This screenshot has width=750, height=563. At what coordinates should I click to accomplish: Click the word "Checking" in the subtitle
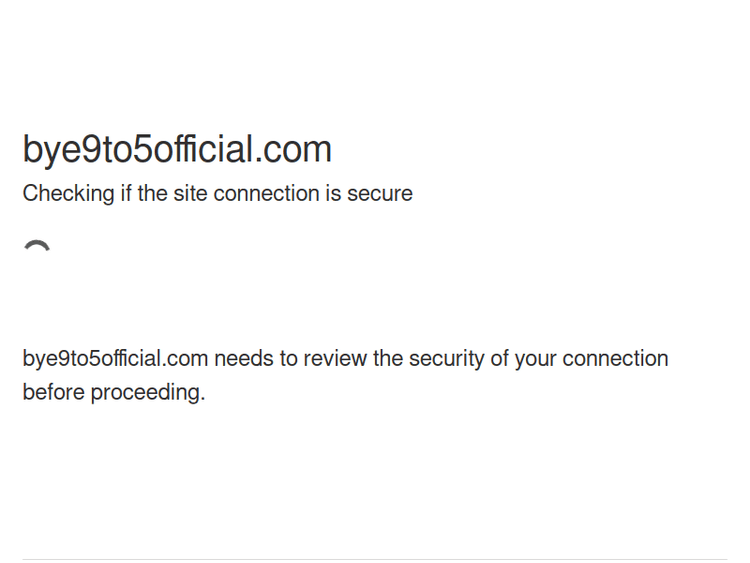coord(68,194)
